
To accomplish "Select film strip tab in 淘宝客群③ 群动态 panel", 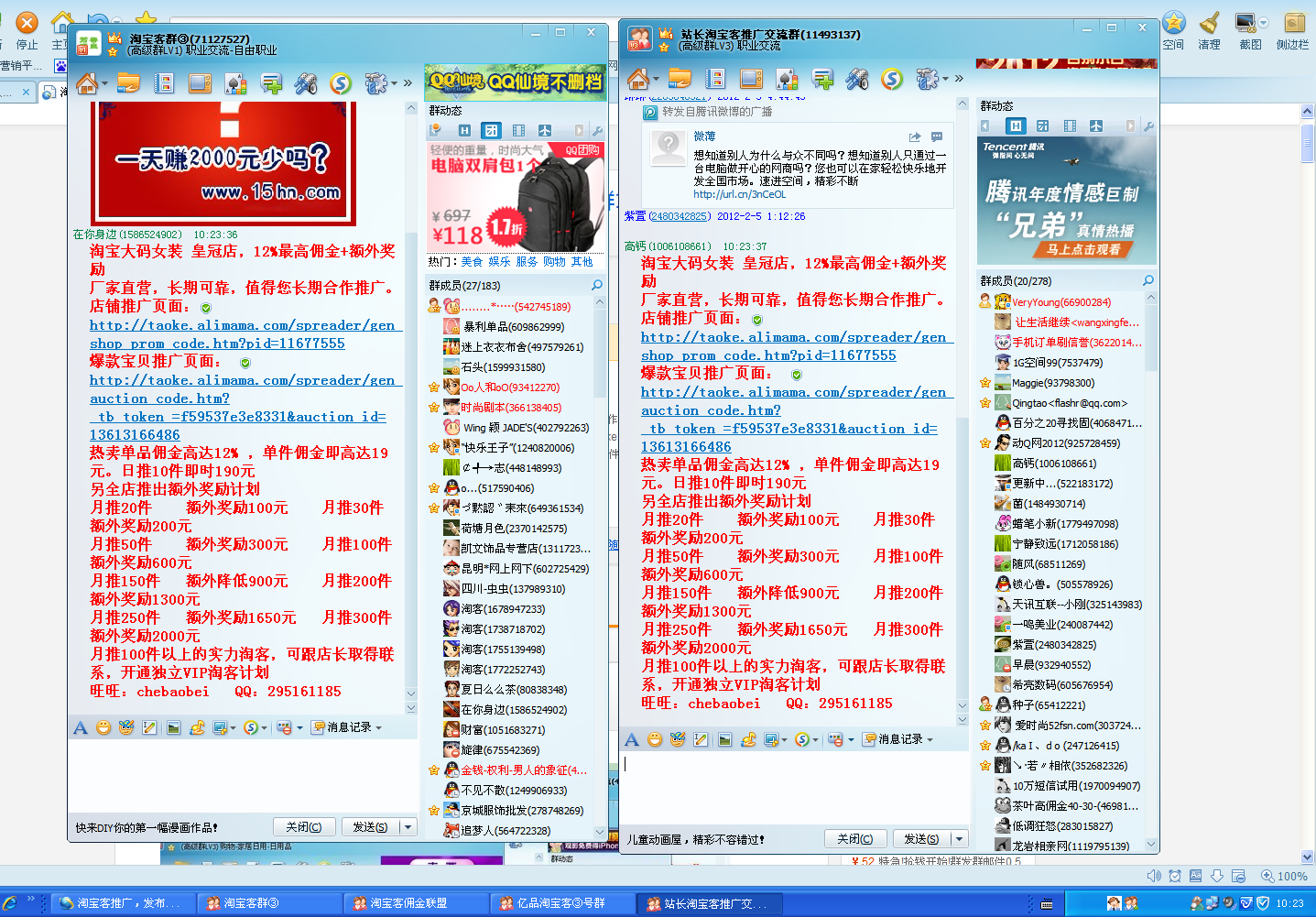I will click(x=518, y=131).
